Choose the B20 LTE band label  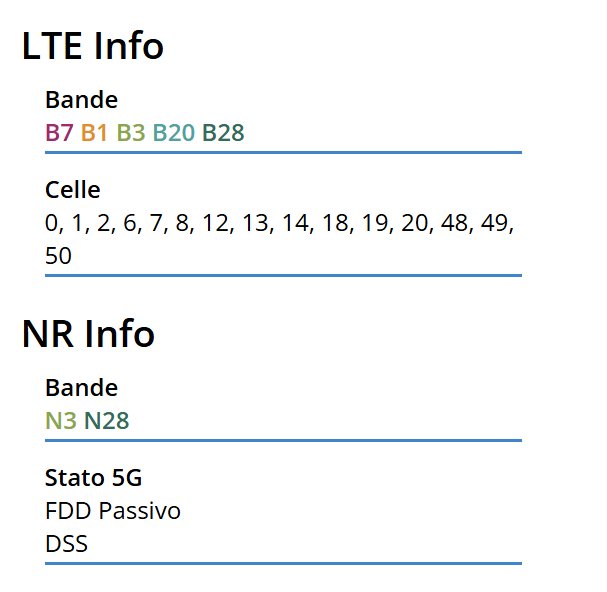(x=173, y=133)
